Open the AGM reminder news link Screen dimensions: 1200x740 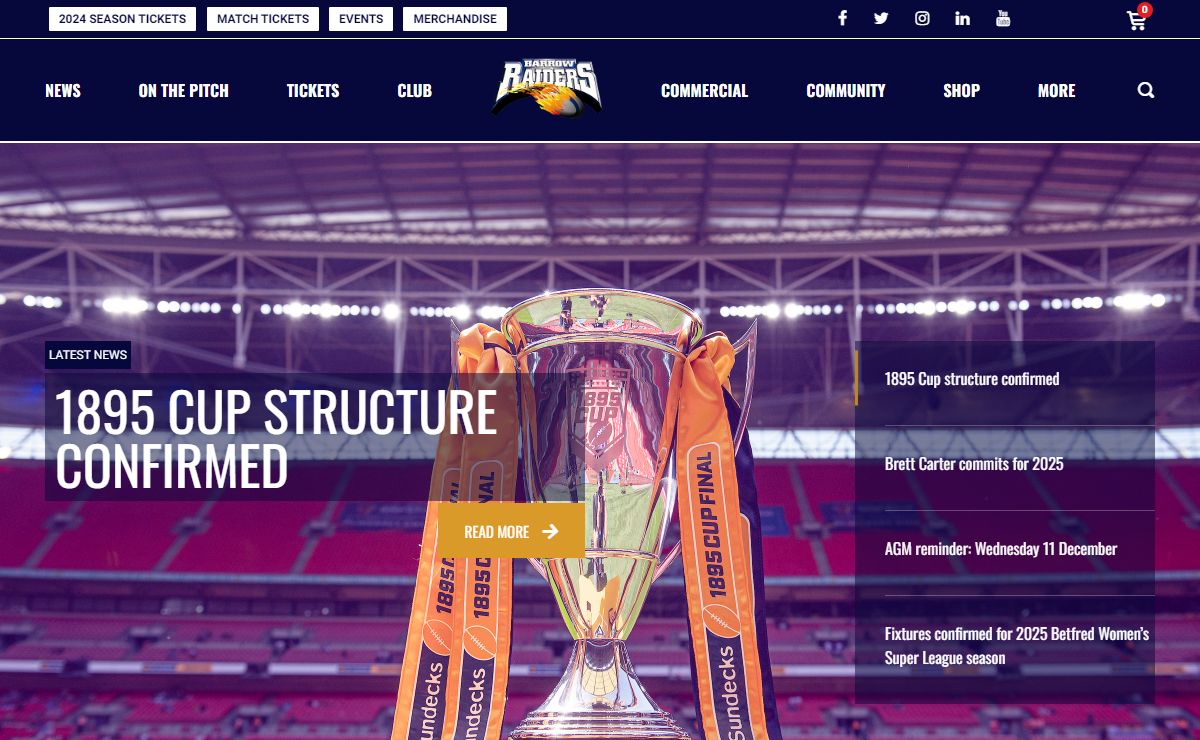(x=1001, y=549)
